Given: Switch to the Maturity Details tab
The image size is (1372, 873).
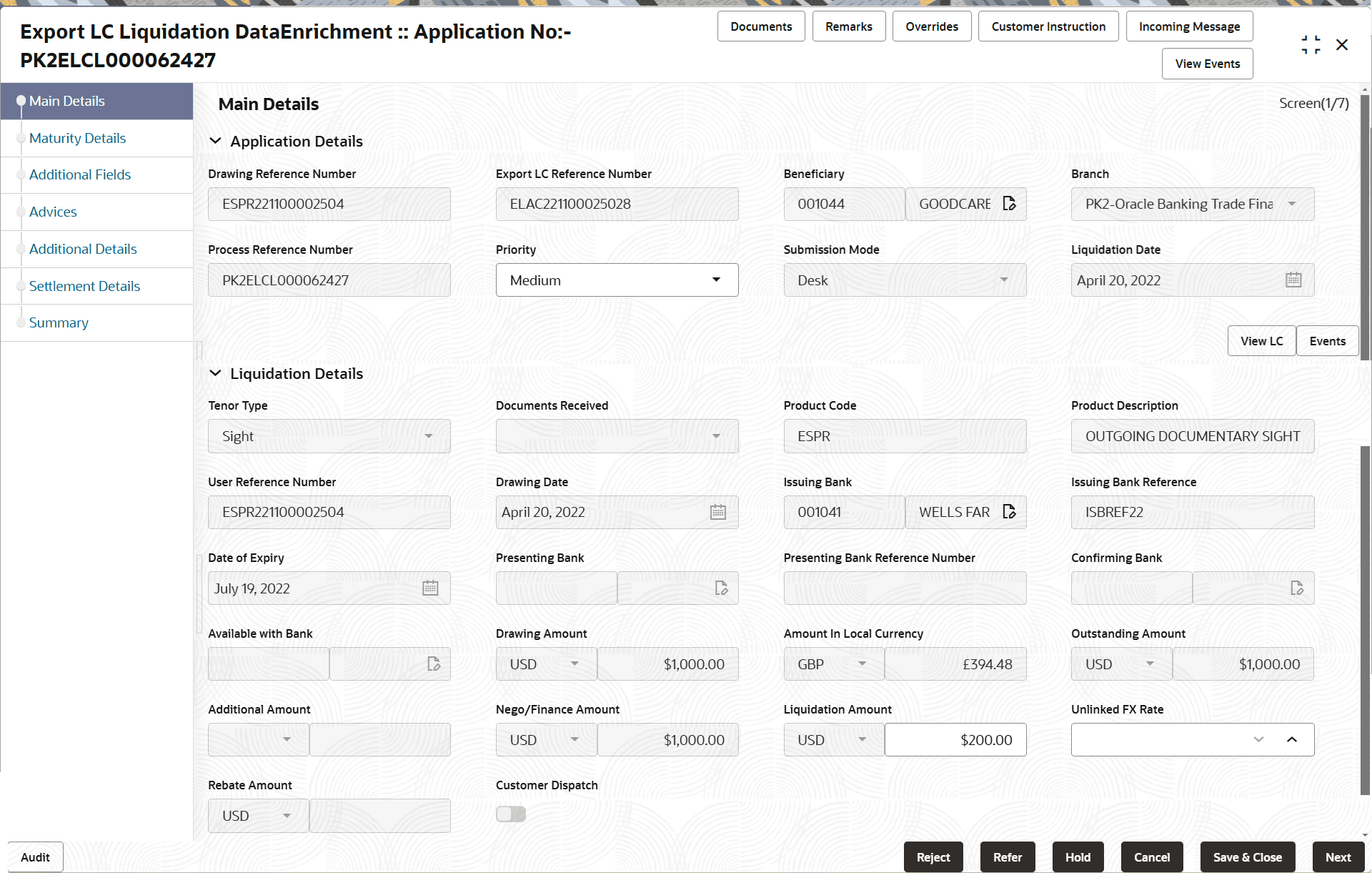Looking at the screenshot, I should [x=77, y=138].
